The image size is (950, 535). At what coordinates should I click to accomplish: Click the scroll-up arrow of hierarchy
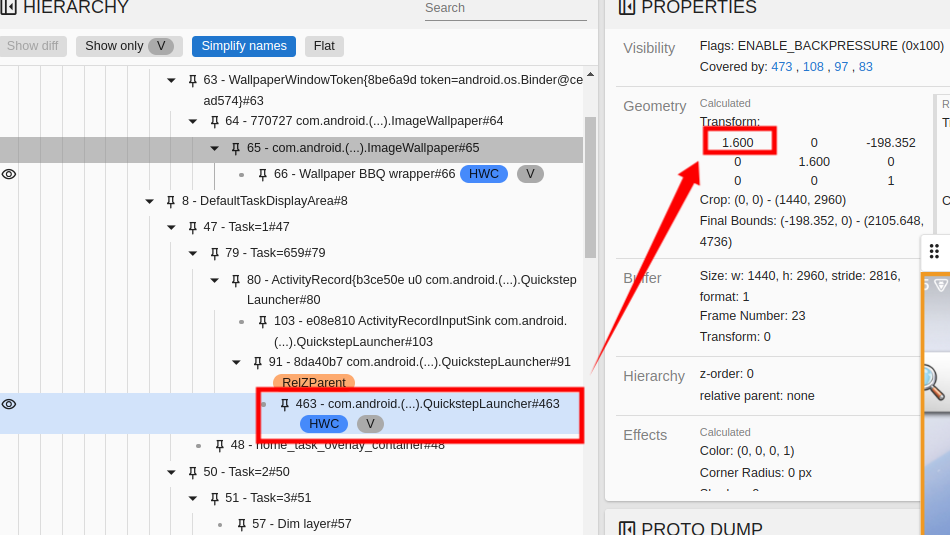590,75
